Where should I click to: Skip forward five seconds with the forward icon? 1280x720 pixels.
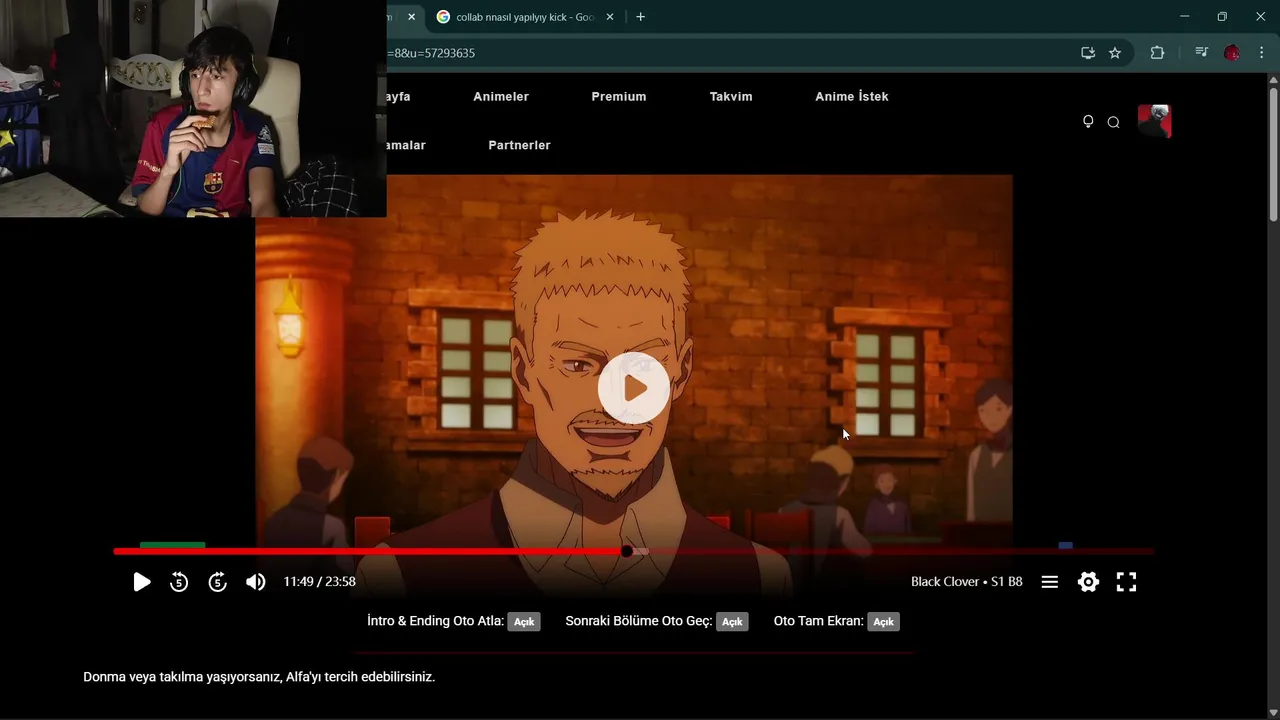[x=217, y=582]
